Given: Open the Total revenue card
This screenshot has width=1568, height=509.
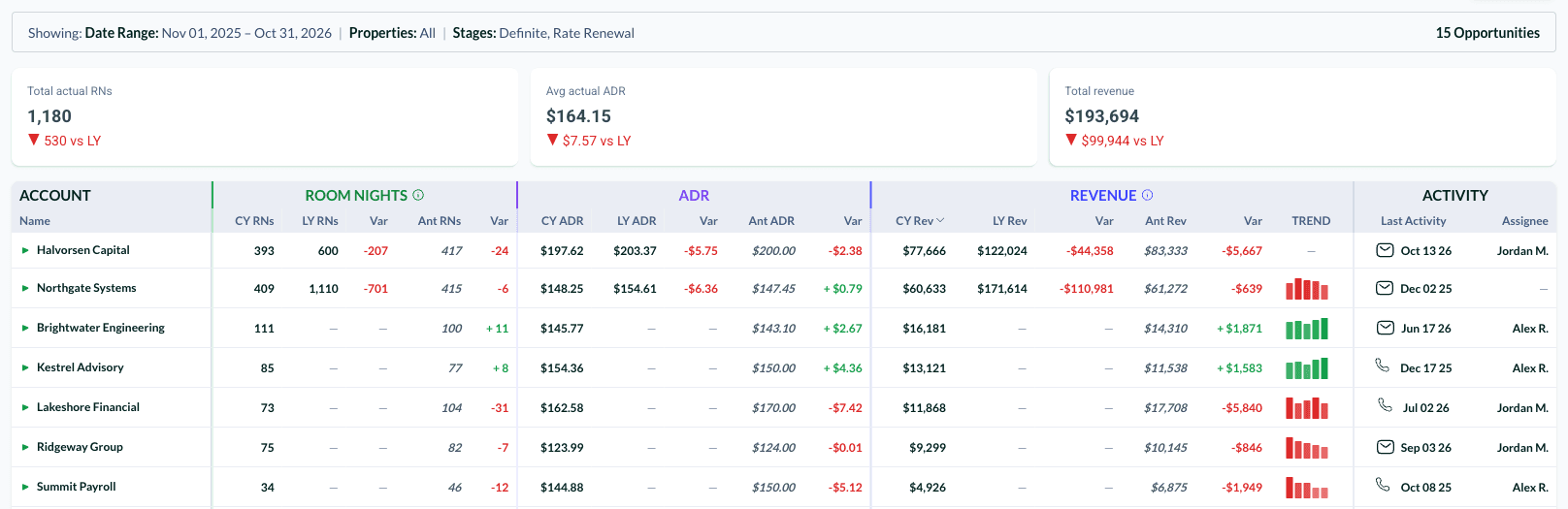Looking at the screenshot, I should [x=1303, y=116].
